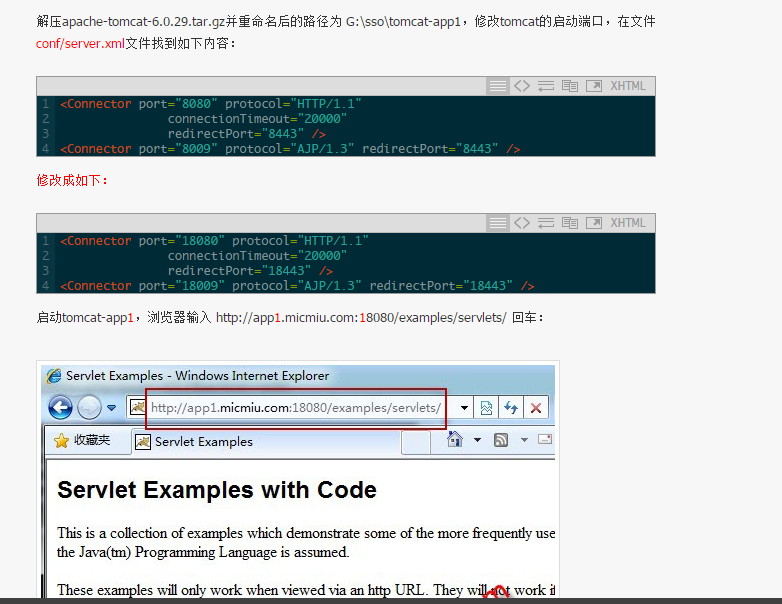Click the red Stop icon in IE
Image resolution: width=782 pixels, height=604 pixels.
pyautogui.click(x=536, y=408)
